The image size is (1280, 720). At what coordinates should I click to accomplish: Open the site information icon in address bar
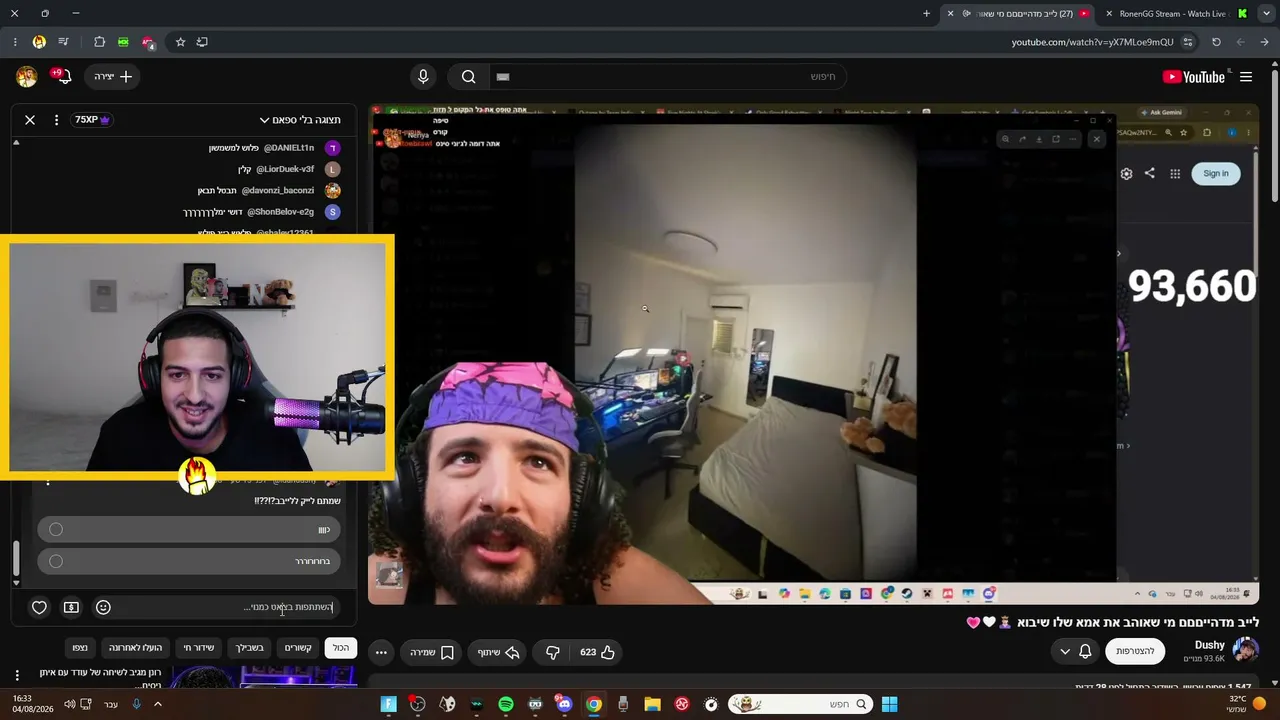coord(1188,42)
